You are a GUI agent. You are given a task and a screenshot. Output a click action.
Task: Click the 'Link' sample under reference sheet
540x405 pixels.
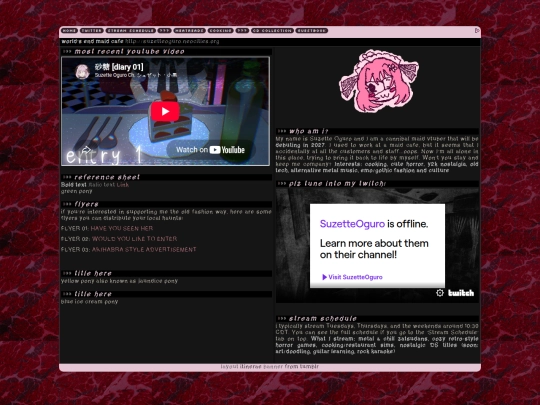[x=123, y=185]
